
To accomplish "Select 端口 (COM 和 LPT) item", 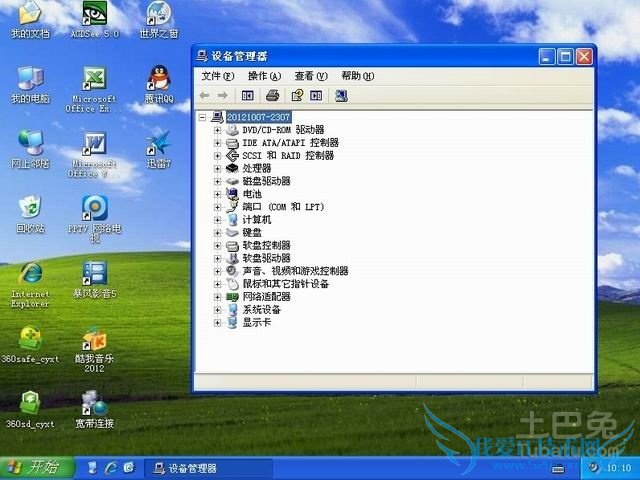I will pos(283,207).
